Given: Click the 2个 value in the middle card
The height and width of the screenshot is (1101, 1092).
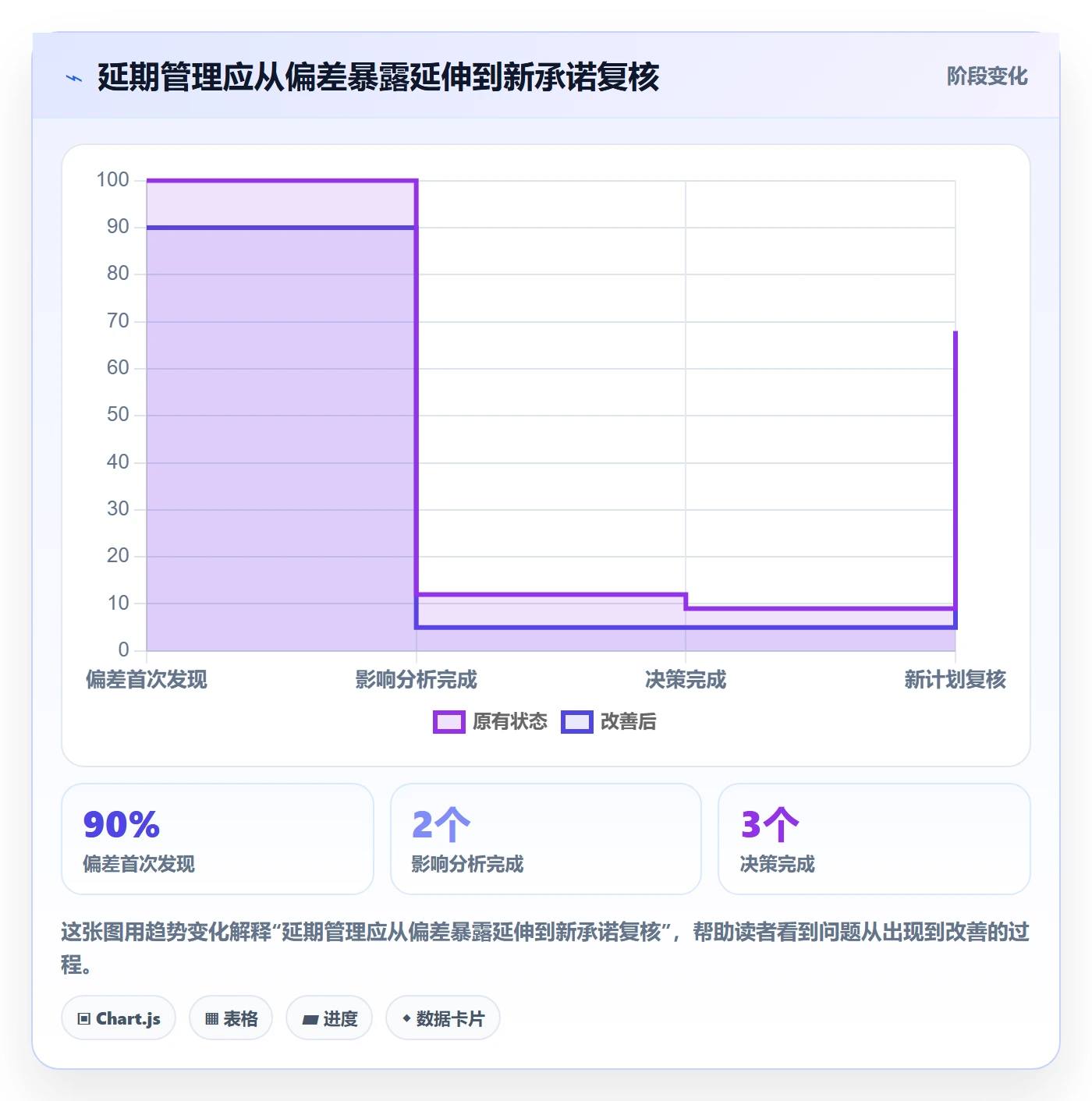Looking at the screenshot, I should [x=441, y=824].
